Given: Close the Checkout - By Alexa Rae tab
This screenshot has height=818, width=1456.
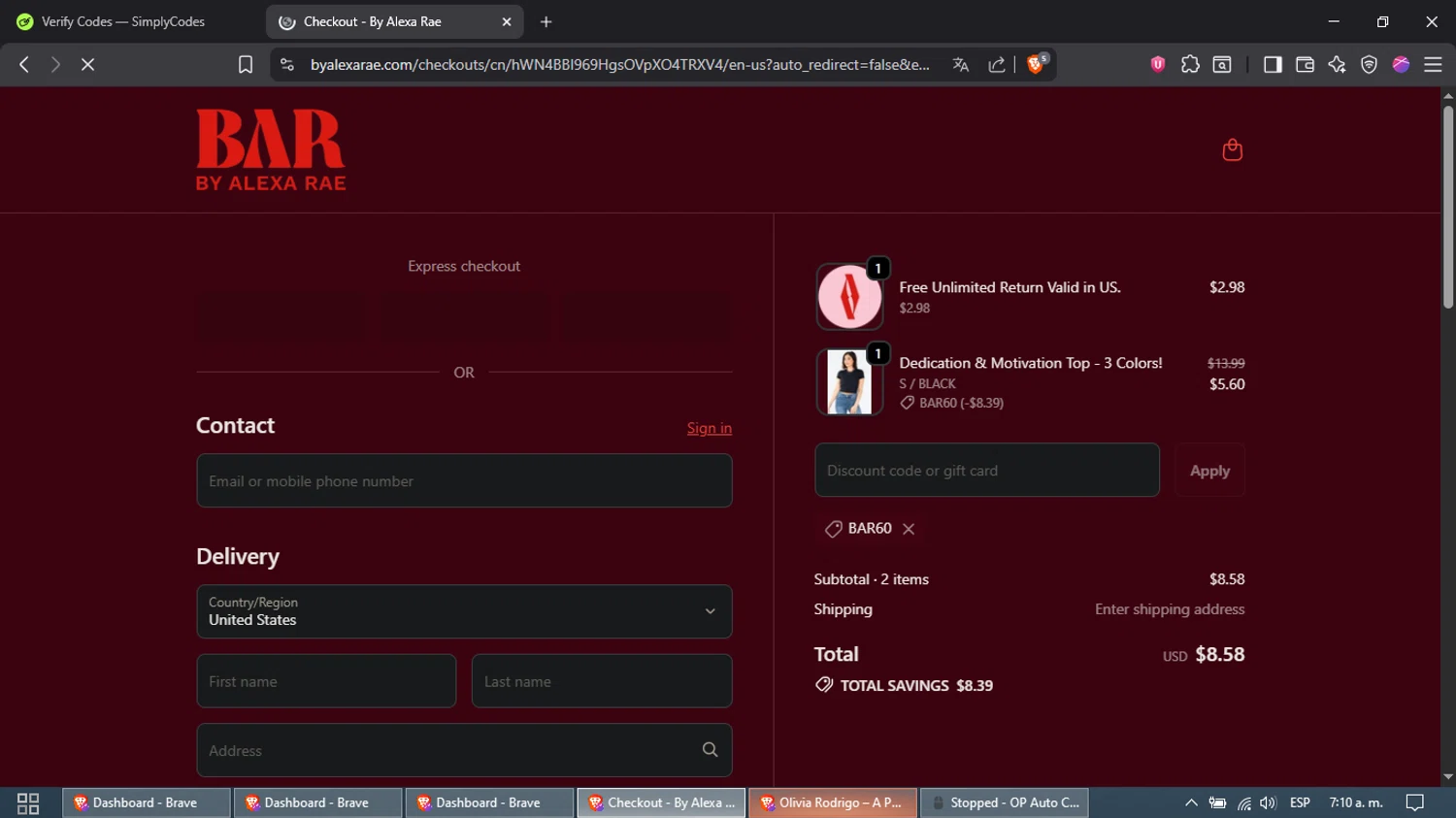Looking at the screenshot, I should click(x=507, y=21).
